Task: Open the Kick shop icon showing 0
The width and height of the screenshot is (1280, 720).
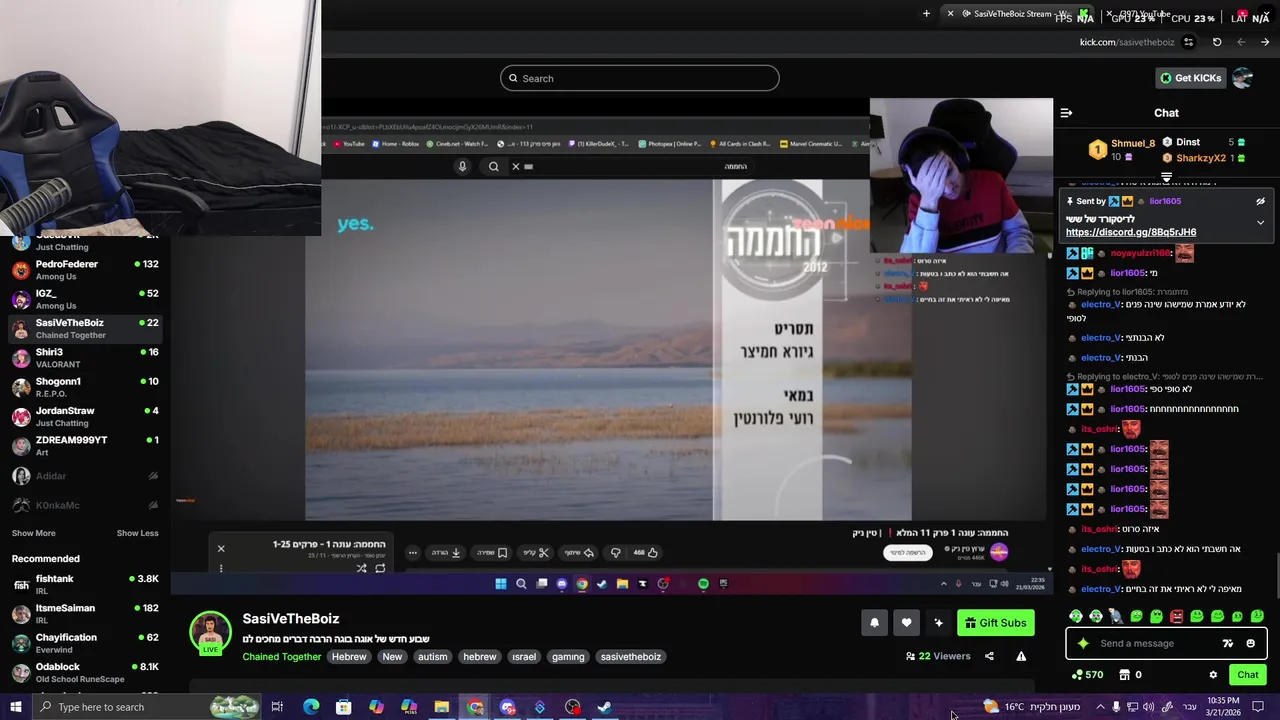Action: (x=1130, y=675)
